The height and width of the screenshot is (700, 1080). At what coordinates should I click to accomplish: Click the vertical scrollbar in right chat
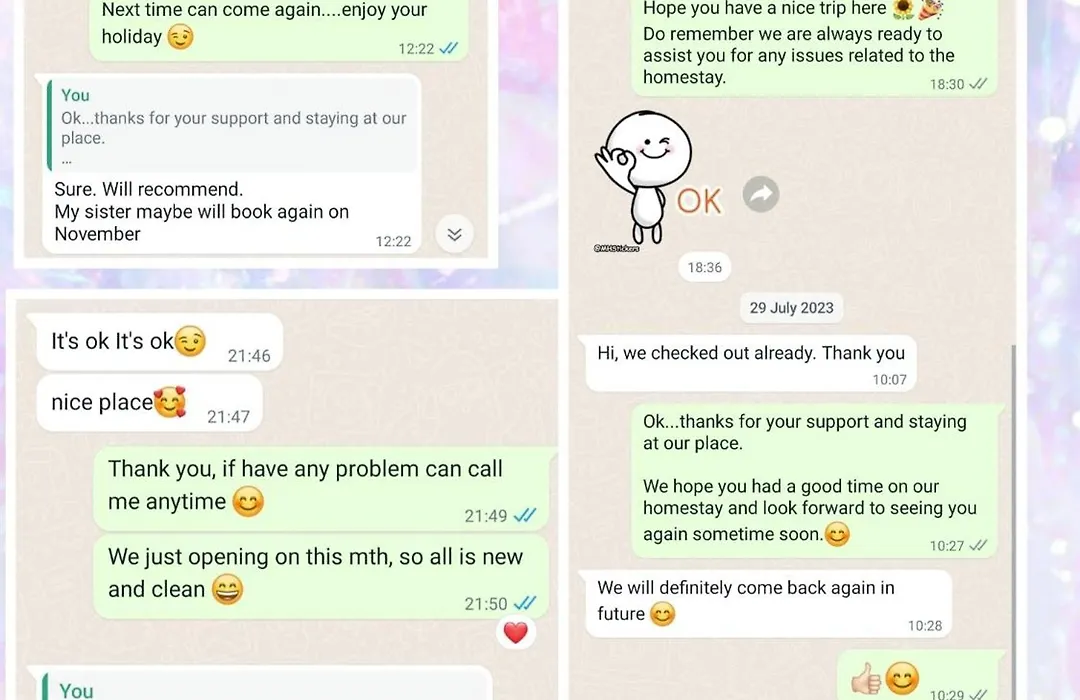point(1014,522)
